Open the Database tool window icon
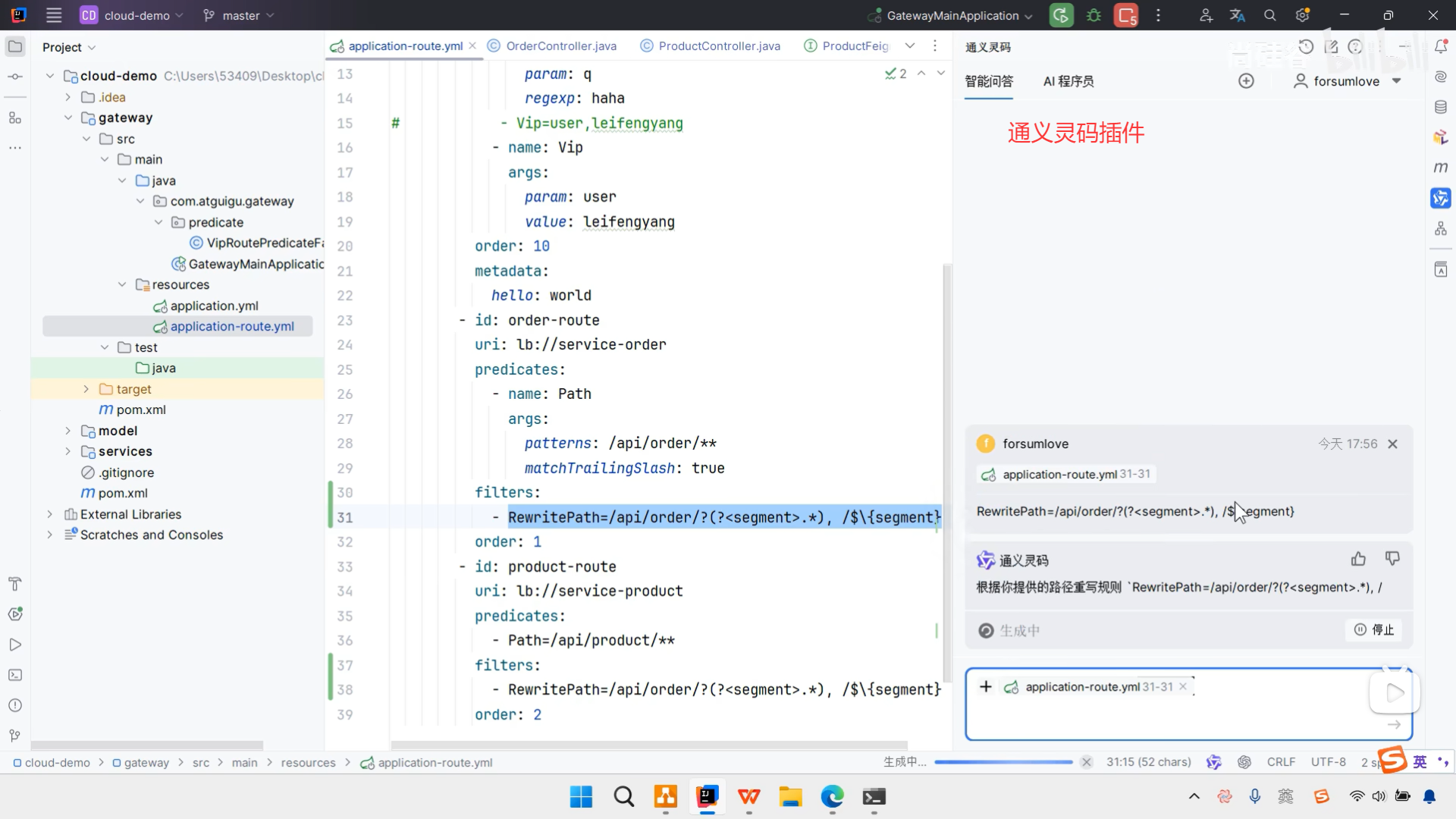This screenshot has width=1456, height=819. pyautogui.click(x=1441, y=107)
